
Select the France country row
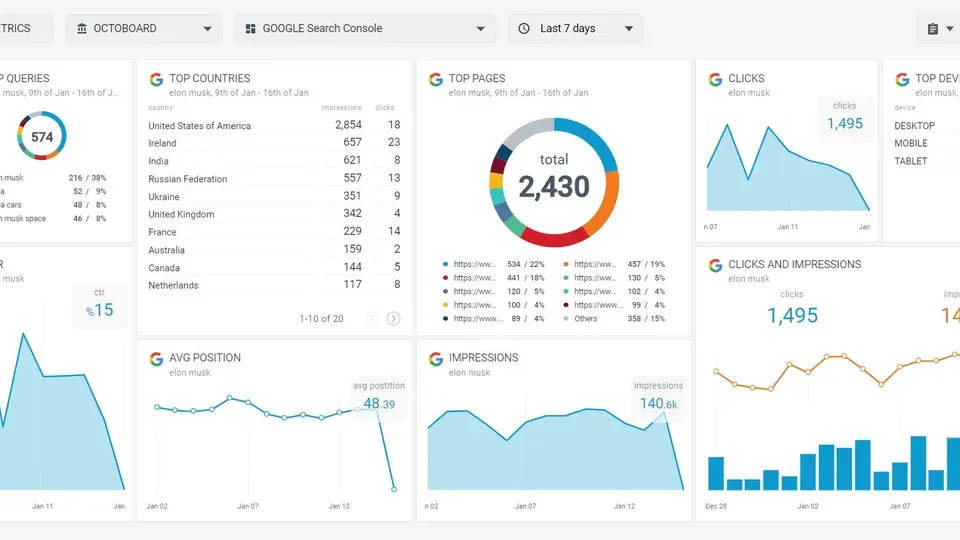pyautogui.click(x=274, y=231)
